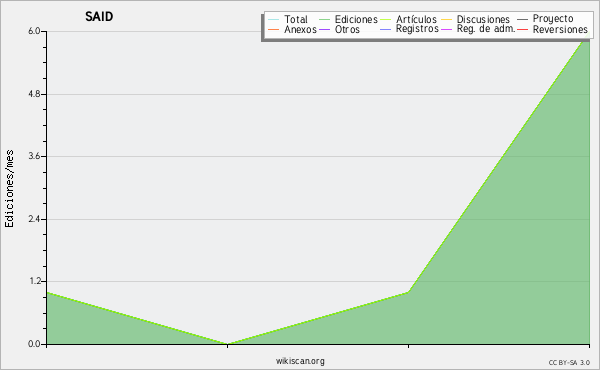Click the Total light-blue legend line
Viewport: 600px width, 370px height.
click(x=274, y=20)
